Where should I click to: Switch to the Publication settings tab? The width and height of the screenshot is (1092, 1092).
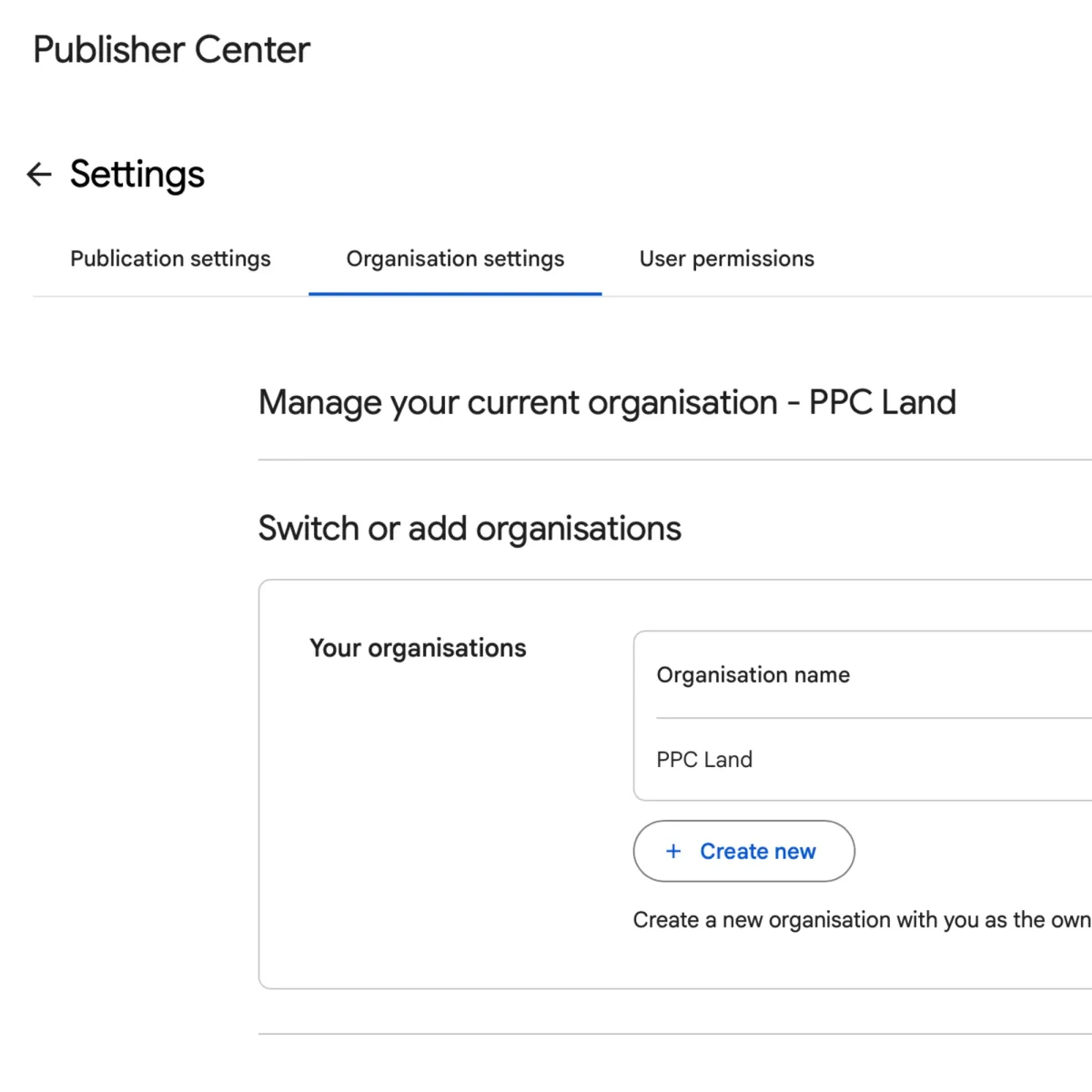point(169,258)
